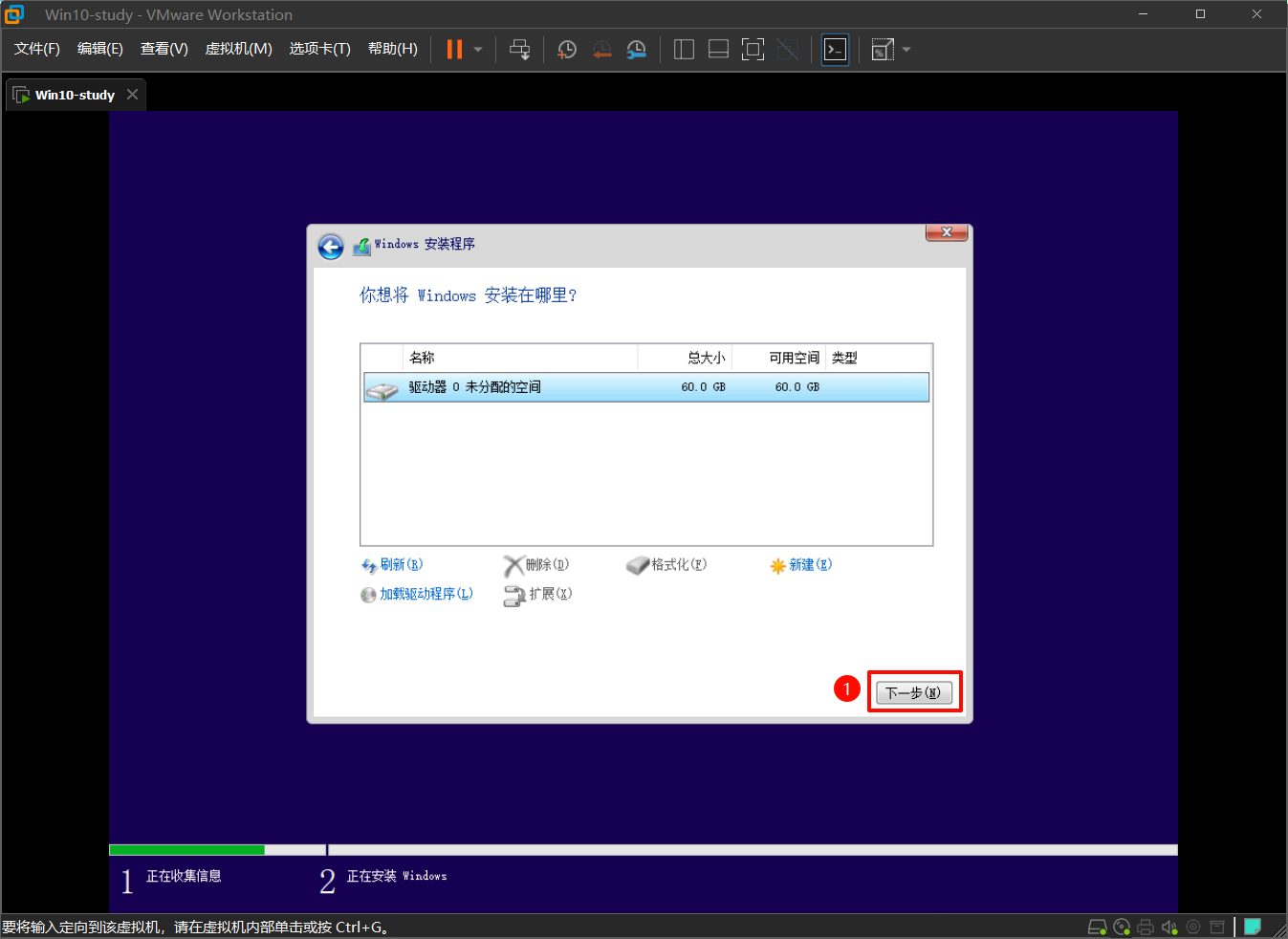This screenshot has height=939, width=1288.
Task: Click the 下一步(N) button
Action: coord(914,691)
